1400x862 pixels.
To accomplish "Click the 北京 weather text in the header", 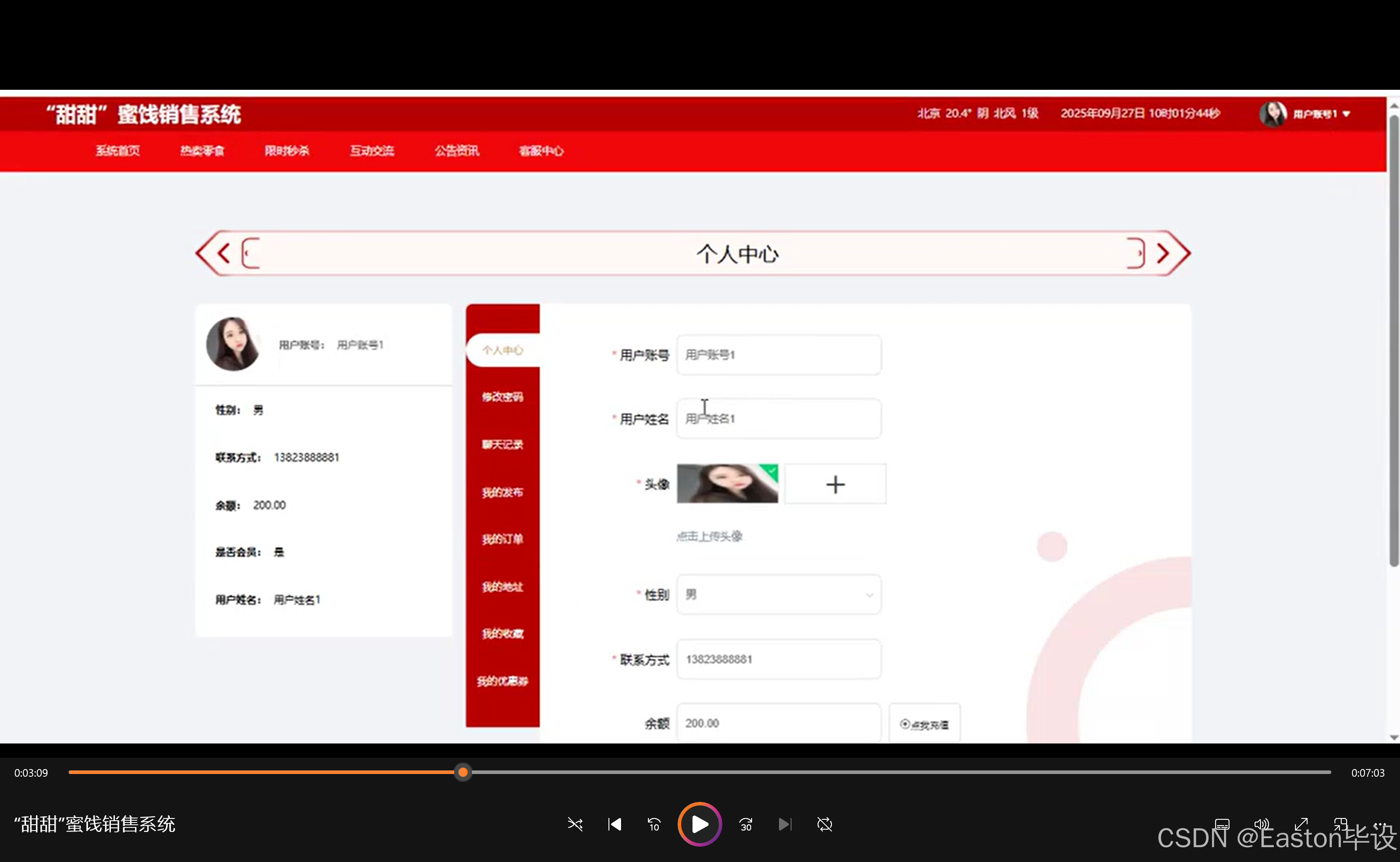I will pos(978,114).
